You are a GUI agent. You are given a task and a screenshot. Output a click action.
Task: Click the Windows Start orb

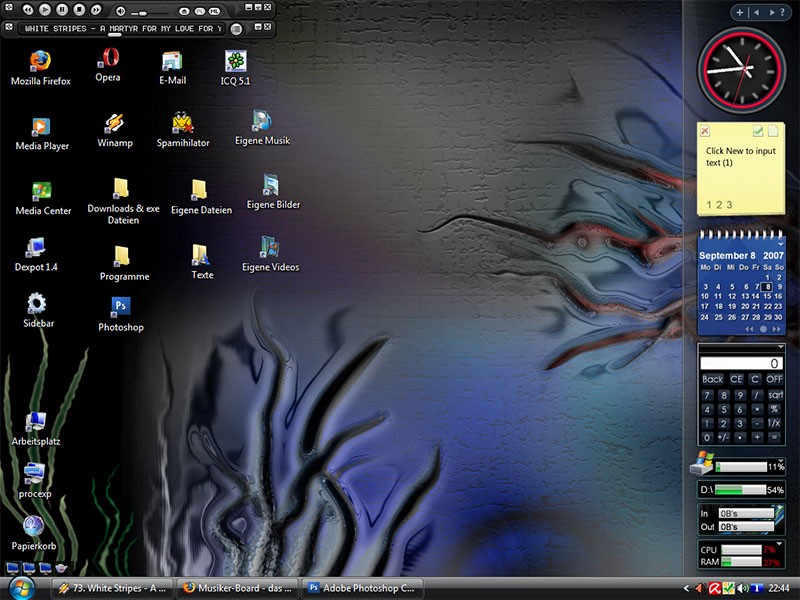click(21, 588)
